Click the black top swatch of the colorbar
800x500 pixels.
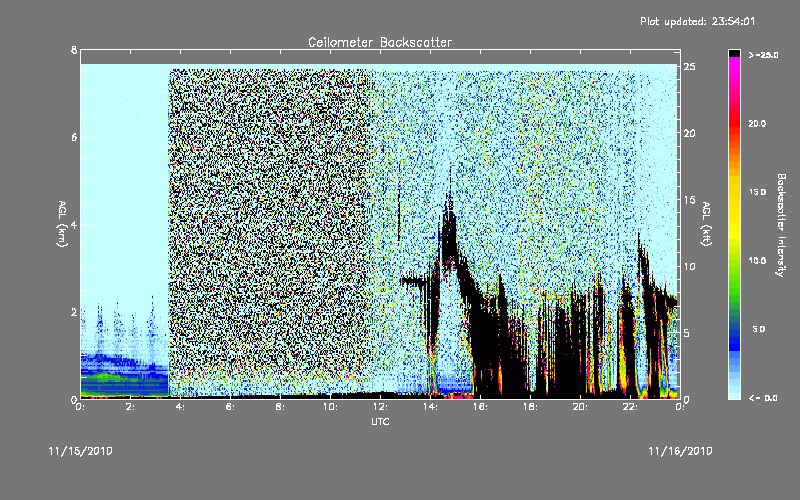(x=734, y=53)
